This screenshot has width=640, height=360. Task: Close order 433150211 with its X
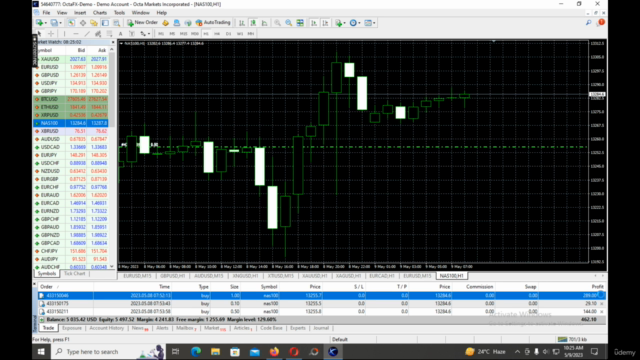tap(602, 311)
